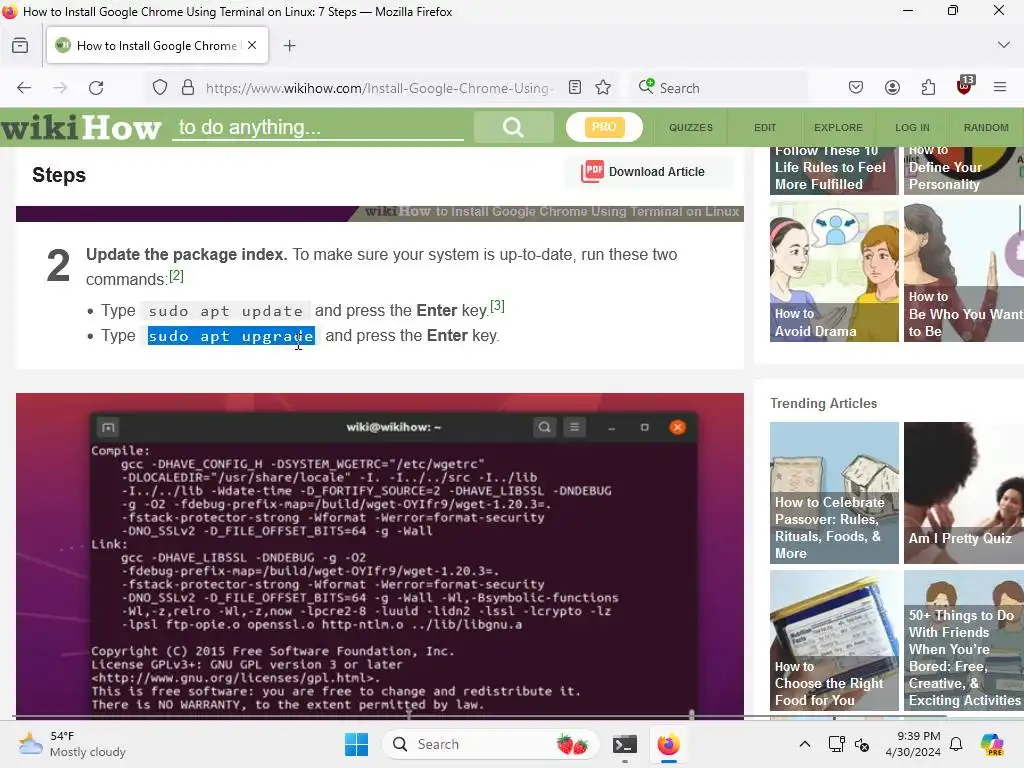1024x768 pixels.
Task: Open 'Am I Pretty Quiz'
Action: tap(964, 492)
